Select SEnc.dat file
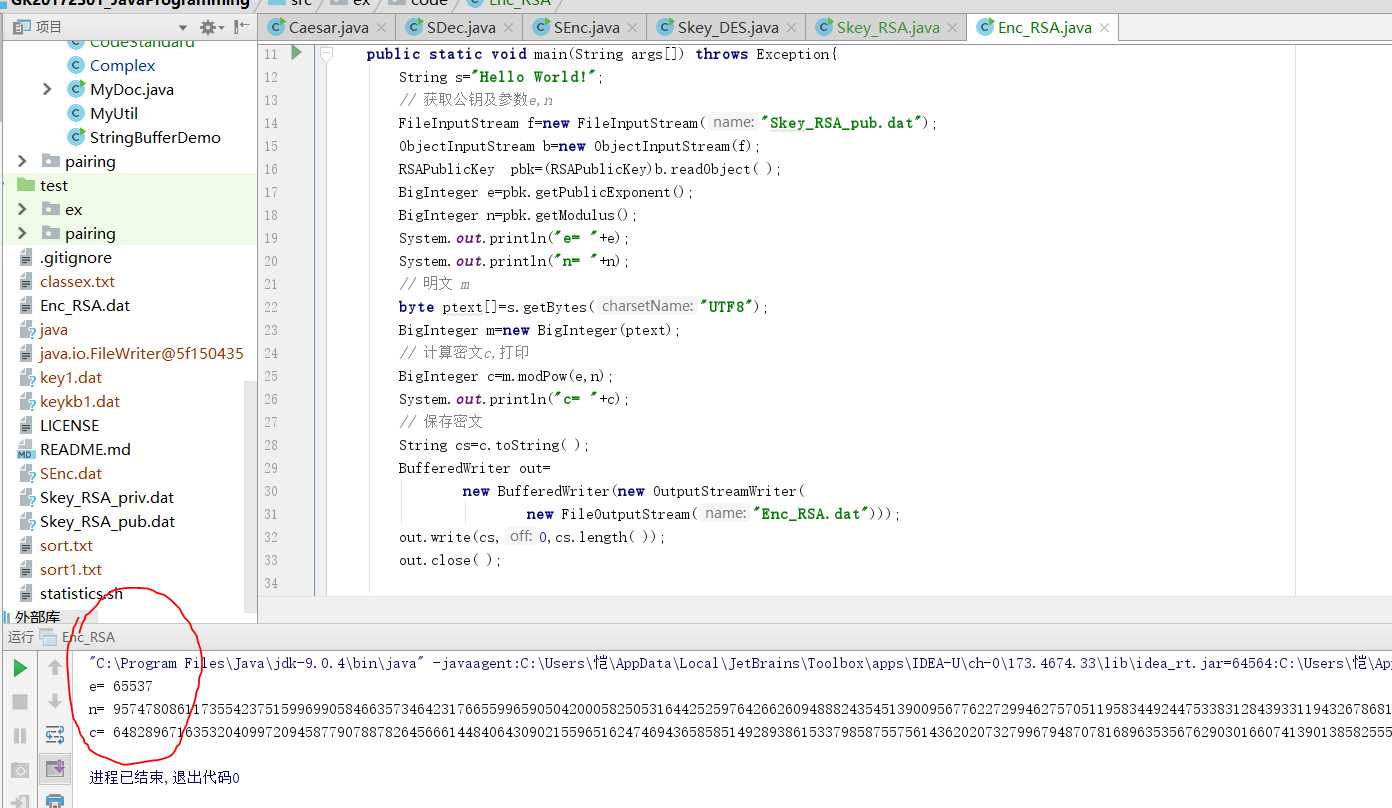 click(x=71, y=473)
